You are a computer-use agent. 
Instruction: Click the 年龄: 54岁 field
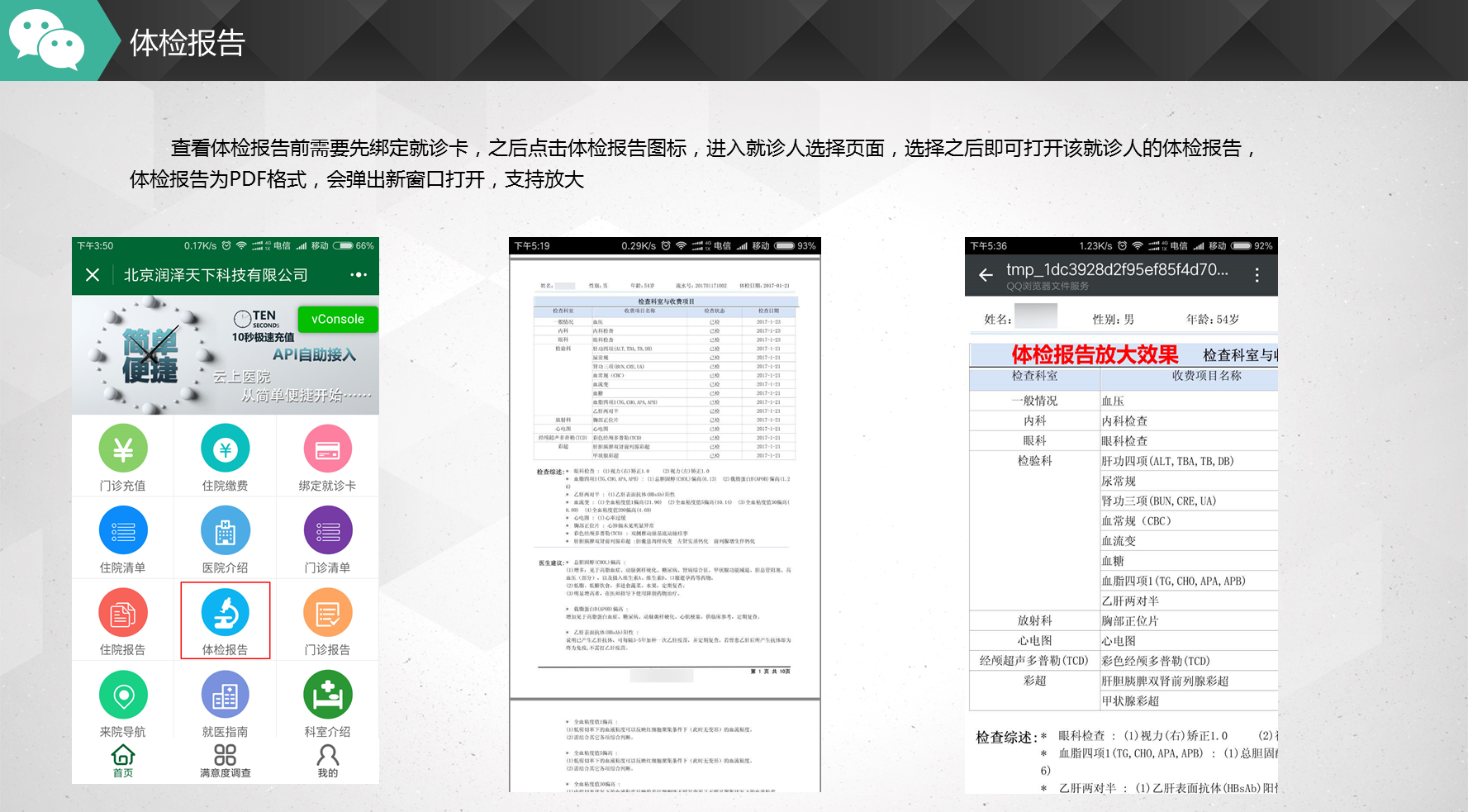point(1212,319)
